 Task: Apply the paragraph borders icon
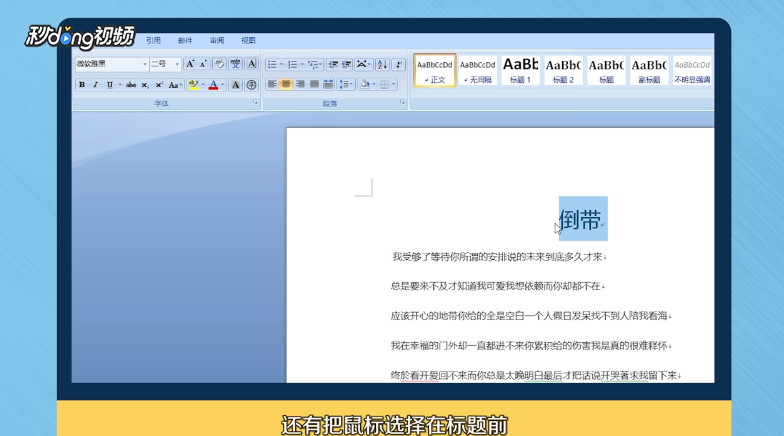[384, 84]
